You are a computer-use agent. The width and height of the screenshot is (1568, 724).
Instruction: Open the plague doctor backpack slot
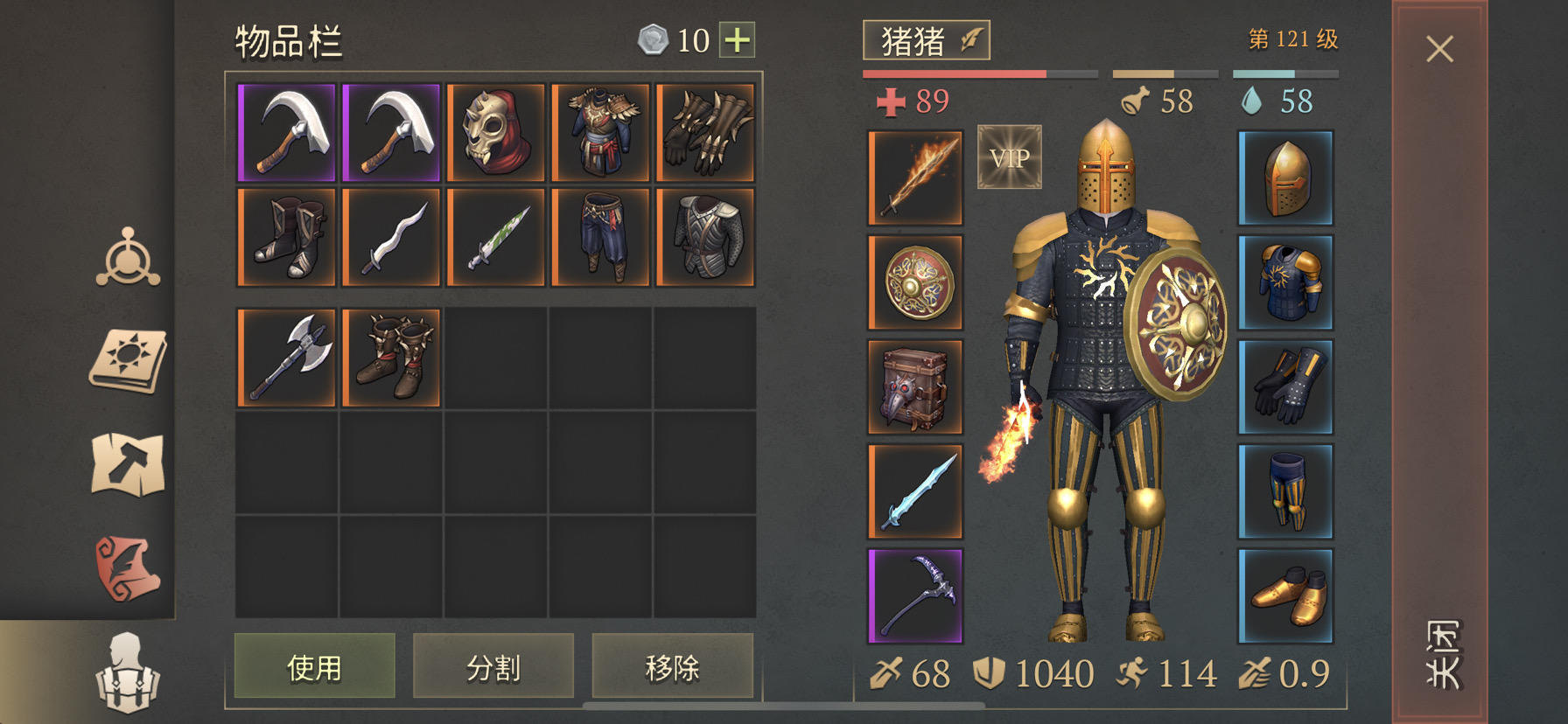[x=915, y=386]
